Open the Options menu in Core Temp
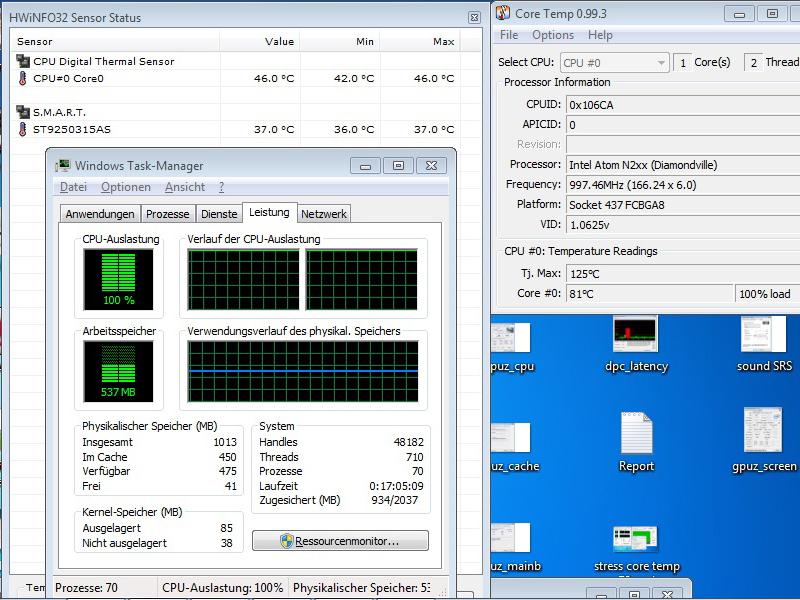This screenshot has width=800, height=600. [x=553, y=35]
